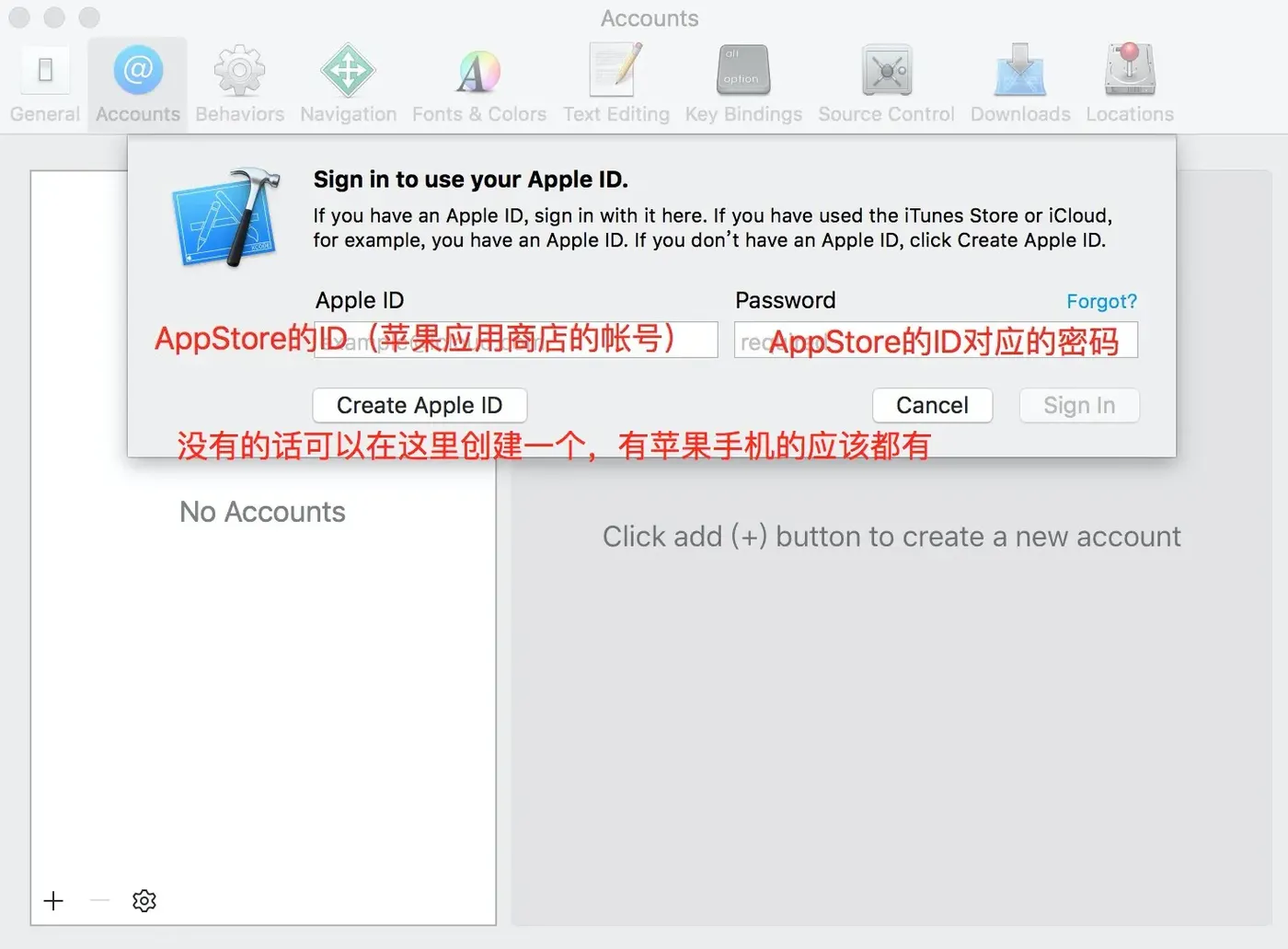1288x949 pixels.
Task: Open the Locations preferences pane
Action: 1130,85
